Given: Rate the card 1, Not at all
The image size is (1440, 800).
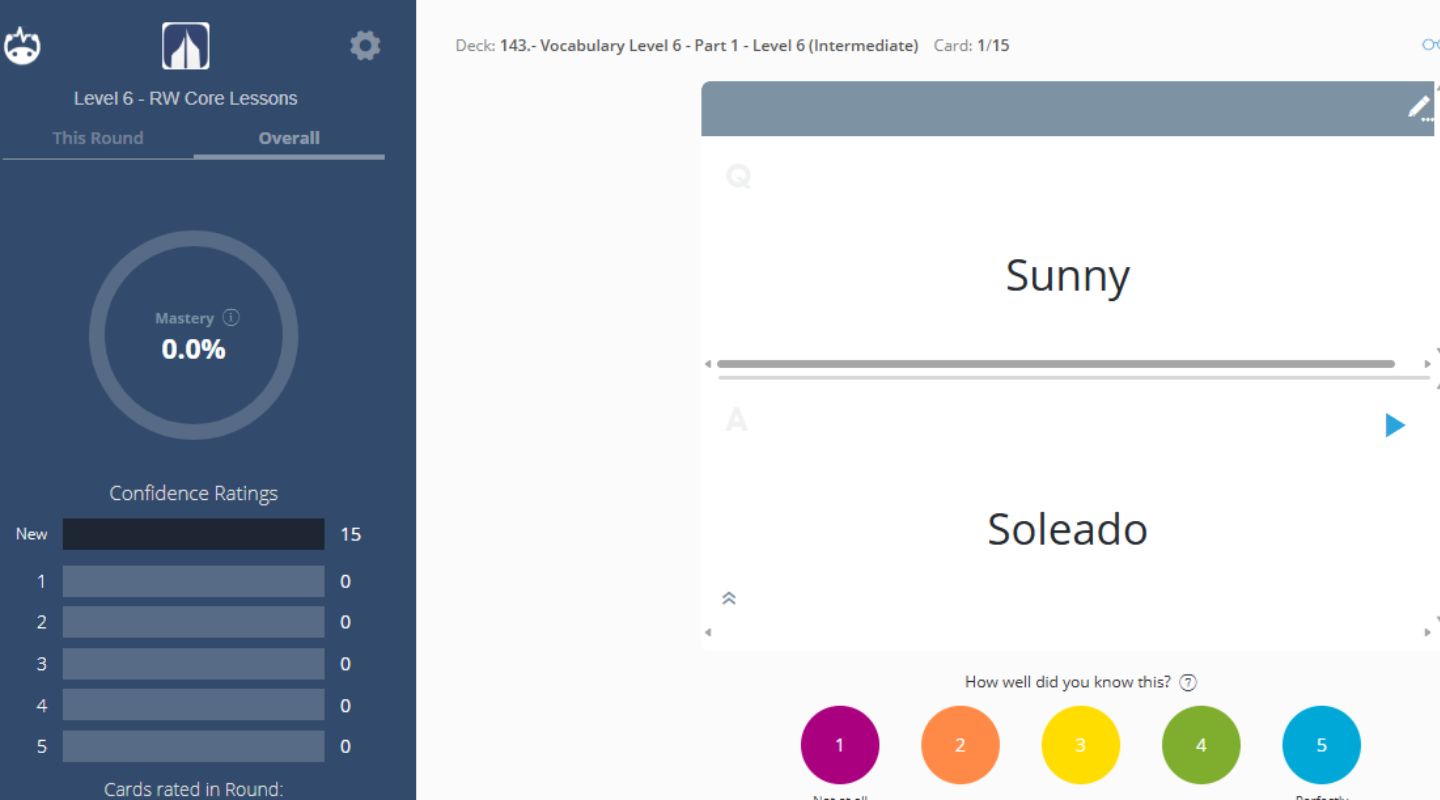Looking at the screenshot, I should coord(840,744).
